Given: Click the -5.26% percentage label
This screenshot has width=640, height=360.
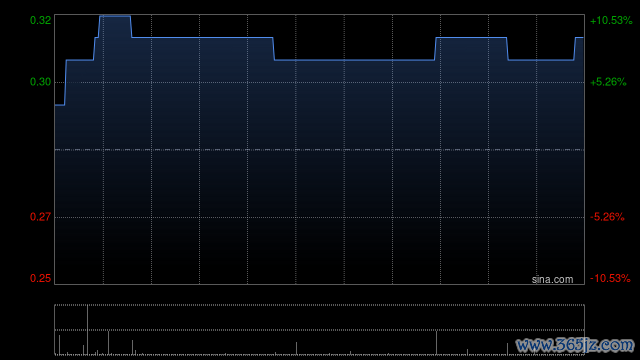Looking at the screenshot, I should tap(607, 217).
